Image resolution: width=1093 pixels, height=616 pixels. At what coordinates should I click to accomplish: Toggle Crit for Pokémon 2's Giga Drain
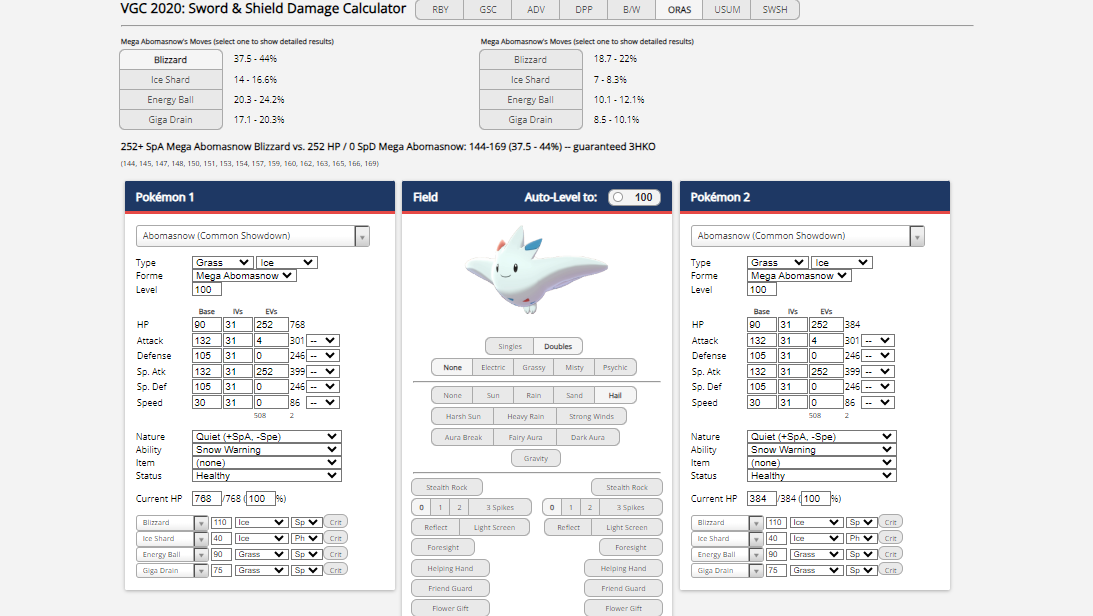coord(891,570)
